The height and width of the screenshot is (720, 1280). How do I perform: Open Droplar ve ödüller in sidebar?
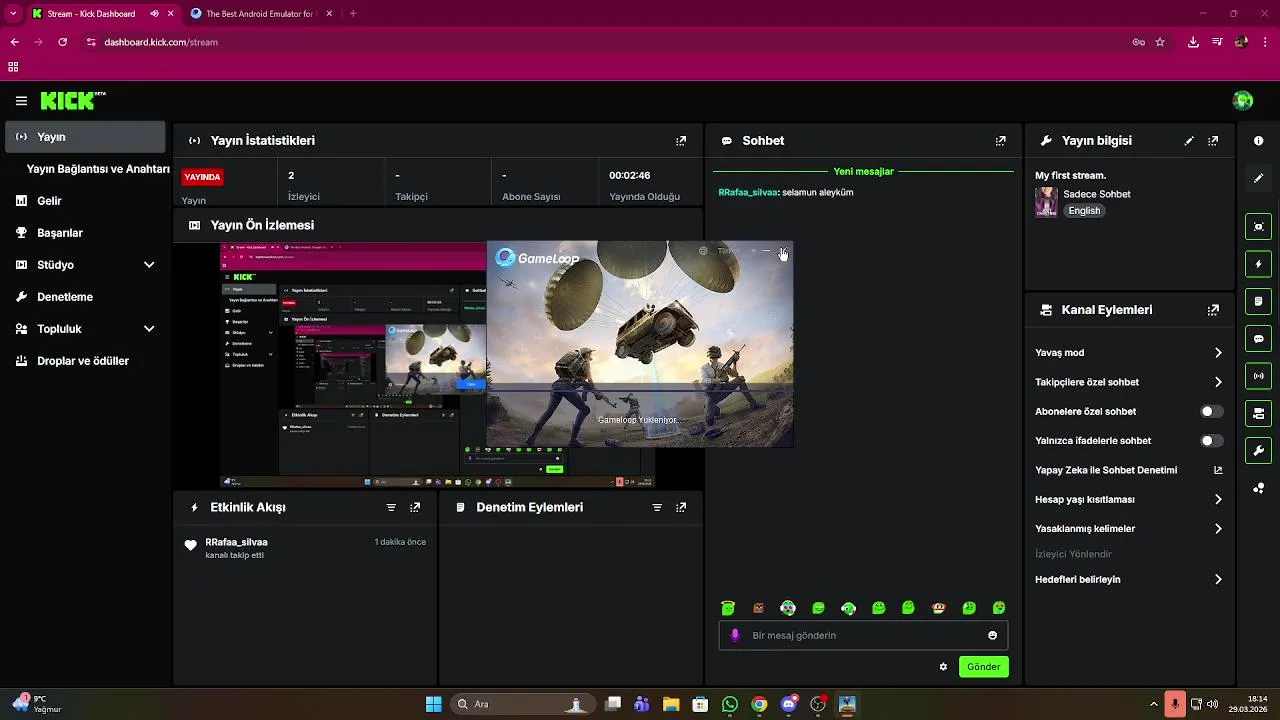(85, 361)
